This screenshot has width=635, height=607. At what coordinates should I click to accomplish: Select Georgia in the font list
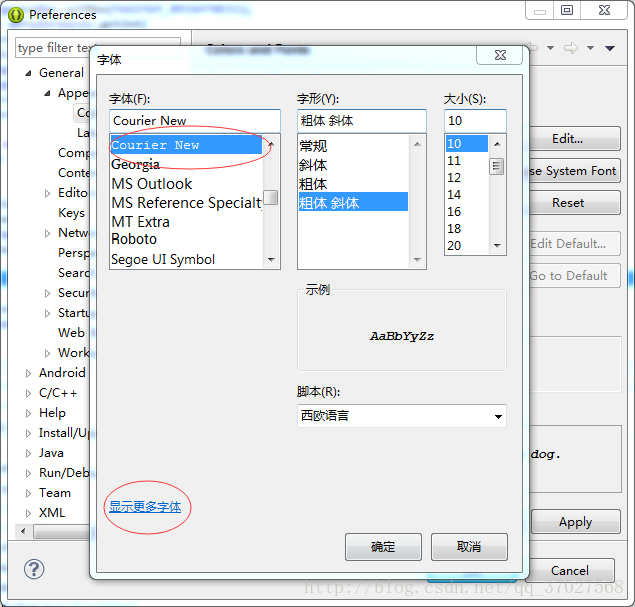click(x=187, y=164)
